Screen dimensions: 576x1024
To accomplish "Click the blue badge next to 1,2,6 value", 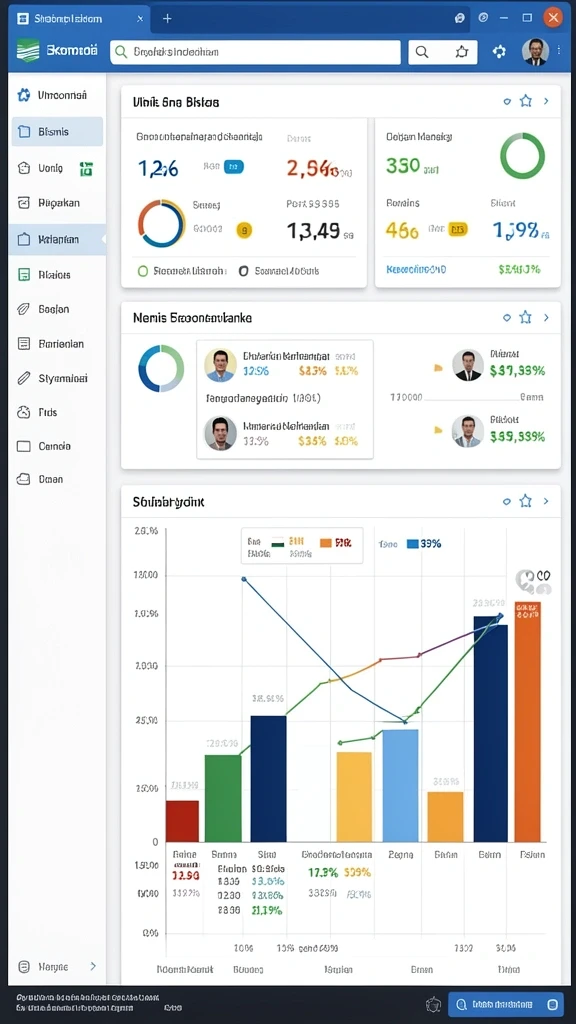I will tap(234, 167).
